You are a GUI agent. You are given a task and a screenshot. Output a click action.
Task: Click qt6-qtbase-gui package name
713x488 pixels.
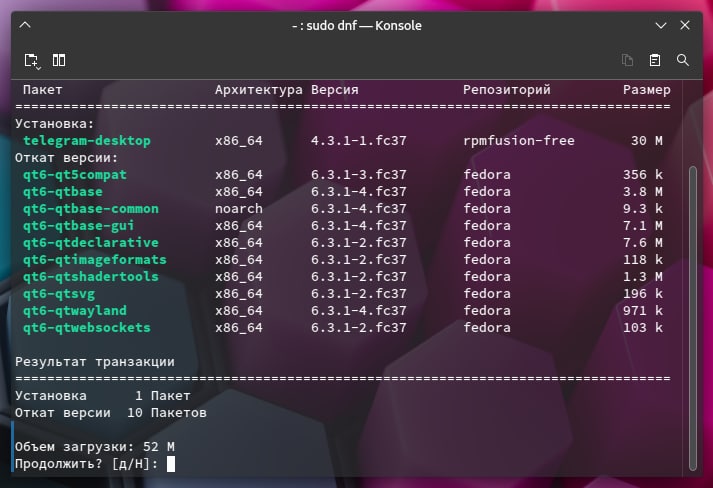click(79, 226)
